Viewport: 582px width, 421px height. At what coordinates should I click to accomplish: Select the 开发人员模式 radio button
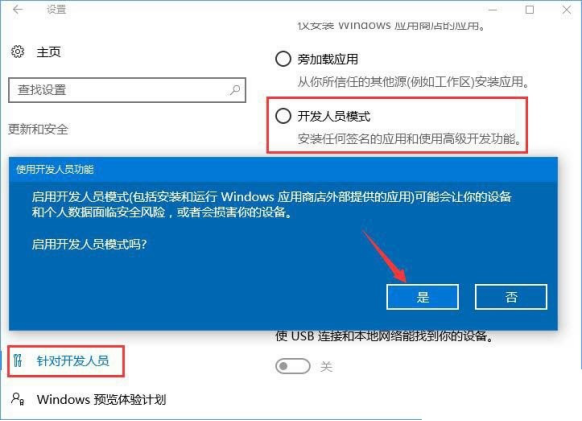click(x=283, y=116)
